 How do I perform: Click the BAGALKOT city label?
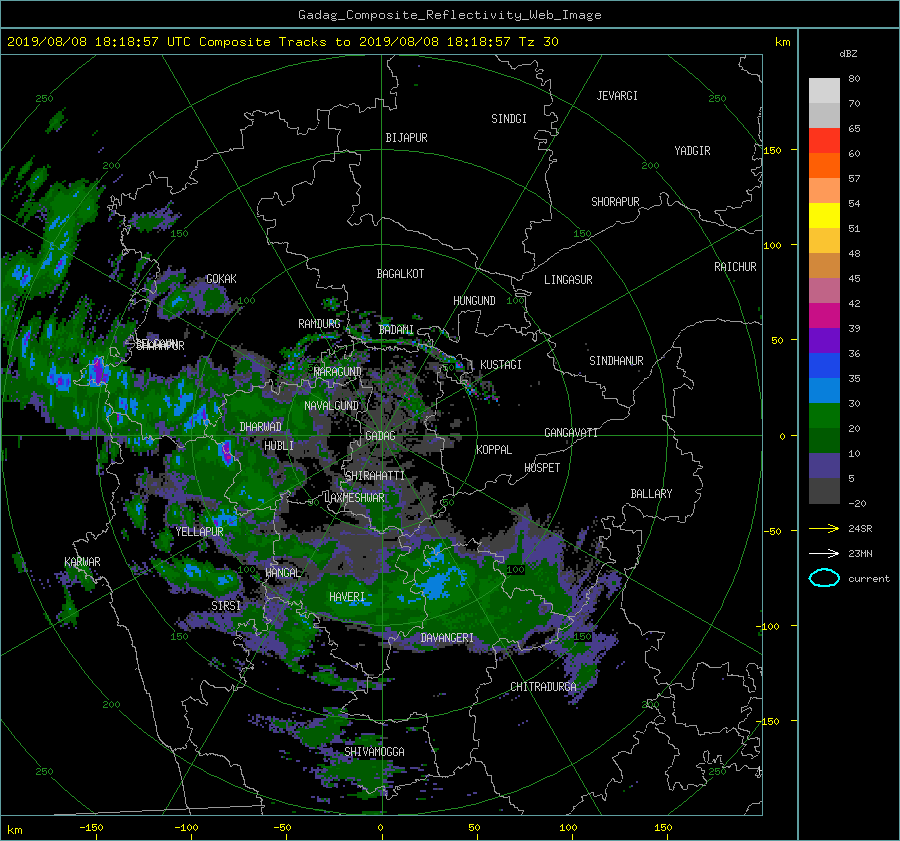(400, 274)
